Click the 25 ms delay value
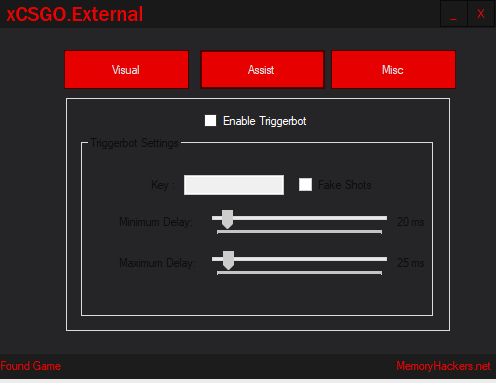The height and width of the screenshot is (383, 496). pyautogui.click(x=411, y=263)
